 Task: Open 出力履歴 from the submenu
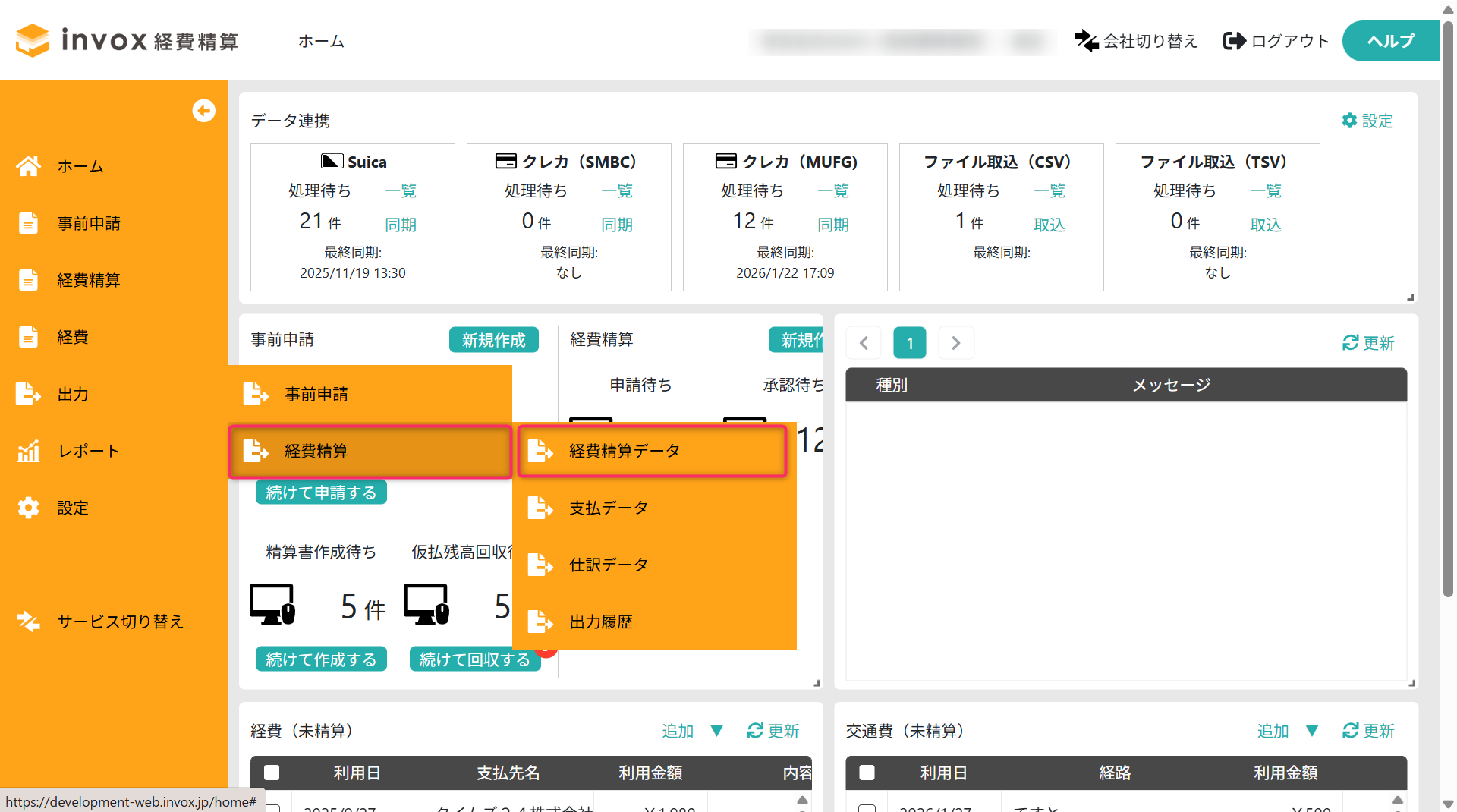pyautogui.click(x=601, y=622)
